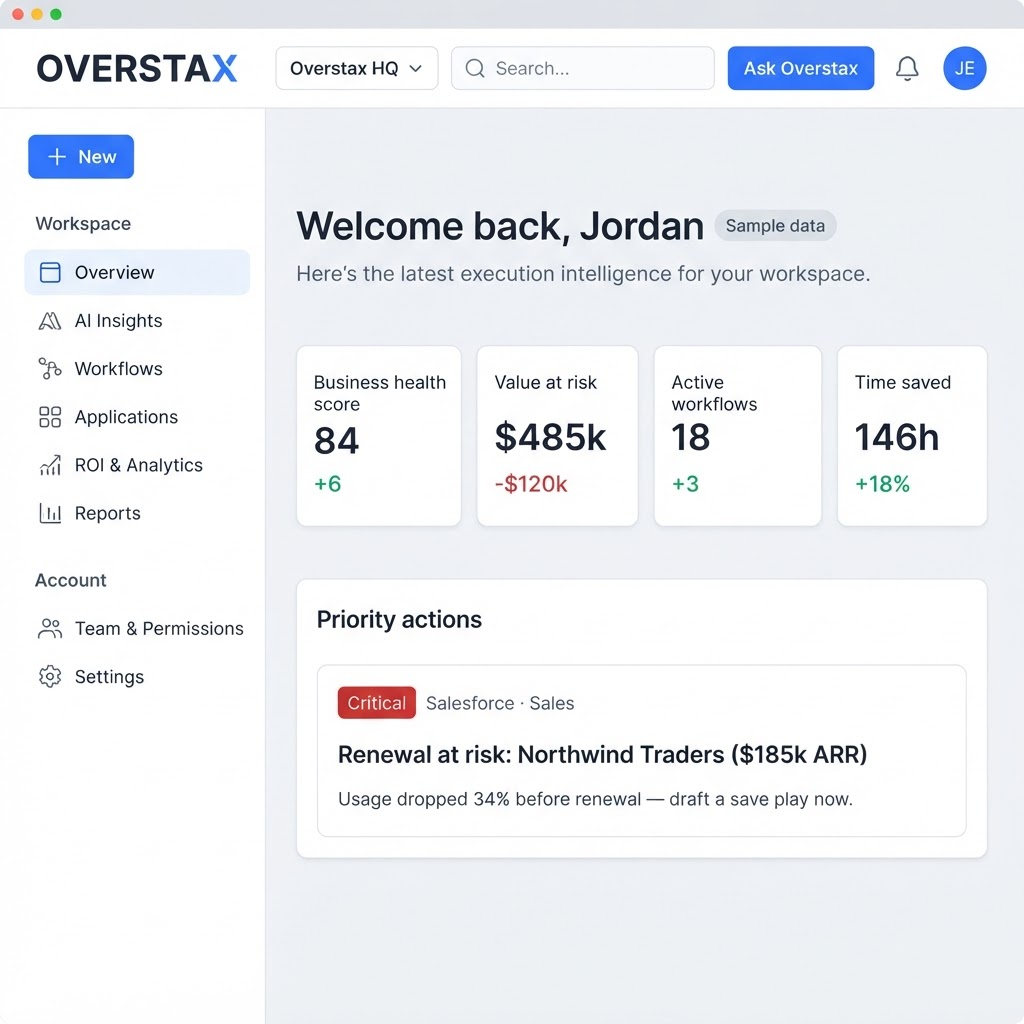Click the AI Insights icon
This screenshot has height=1024, width=1024.
[50, 321]
